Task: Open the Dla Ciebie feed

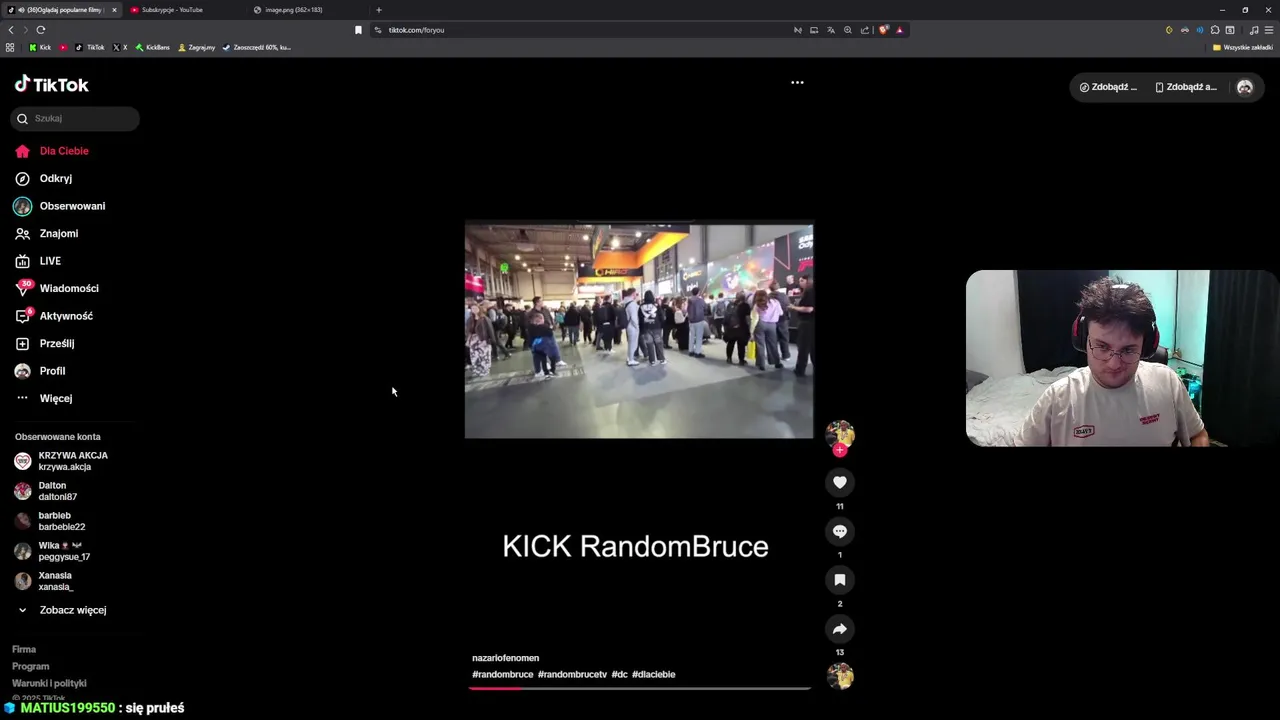Action: pos(52,151)
